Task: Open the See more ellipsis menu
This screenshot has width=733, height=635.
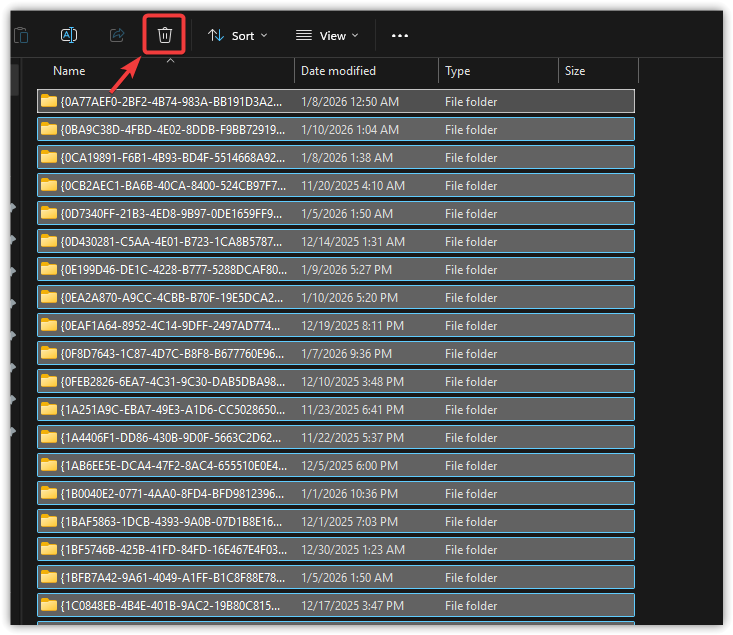Action: click(x=400, y=36)
